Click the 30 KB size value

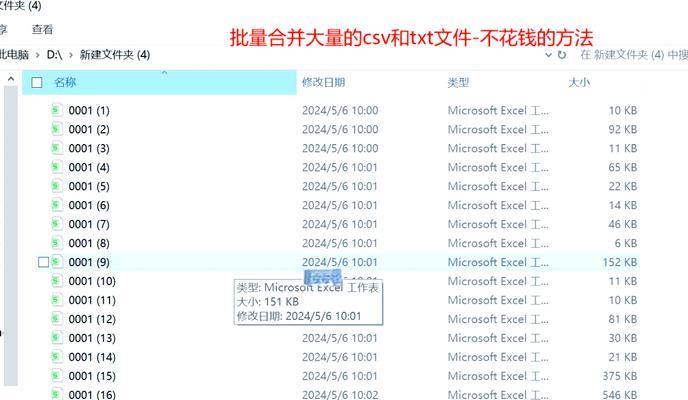pos(622,338)
